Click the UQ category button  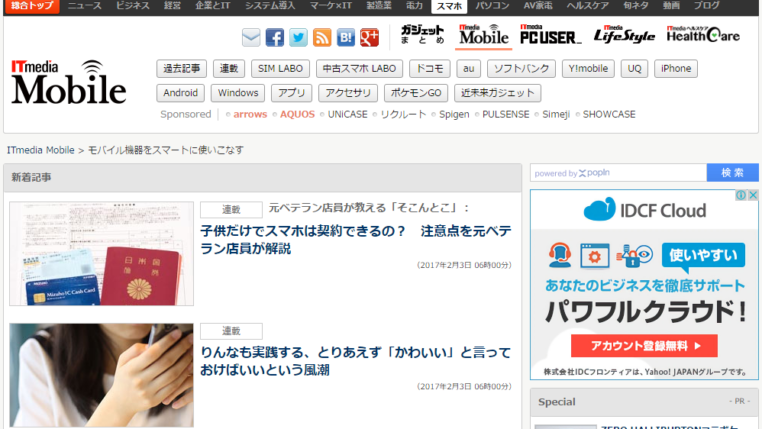[x=634, y=69]
